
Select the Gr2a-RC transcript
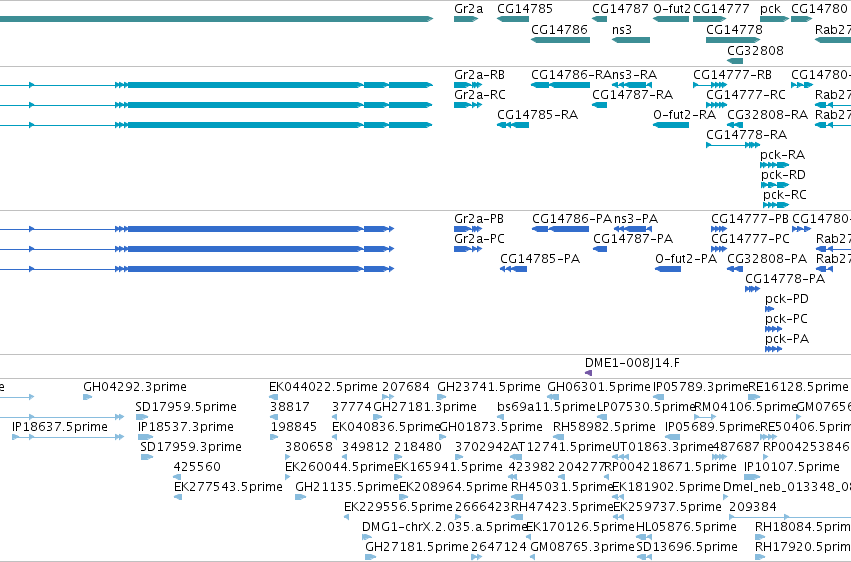(x=468, y=105)
